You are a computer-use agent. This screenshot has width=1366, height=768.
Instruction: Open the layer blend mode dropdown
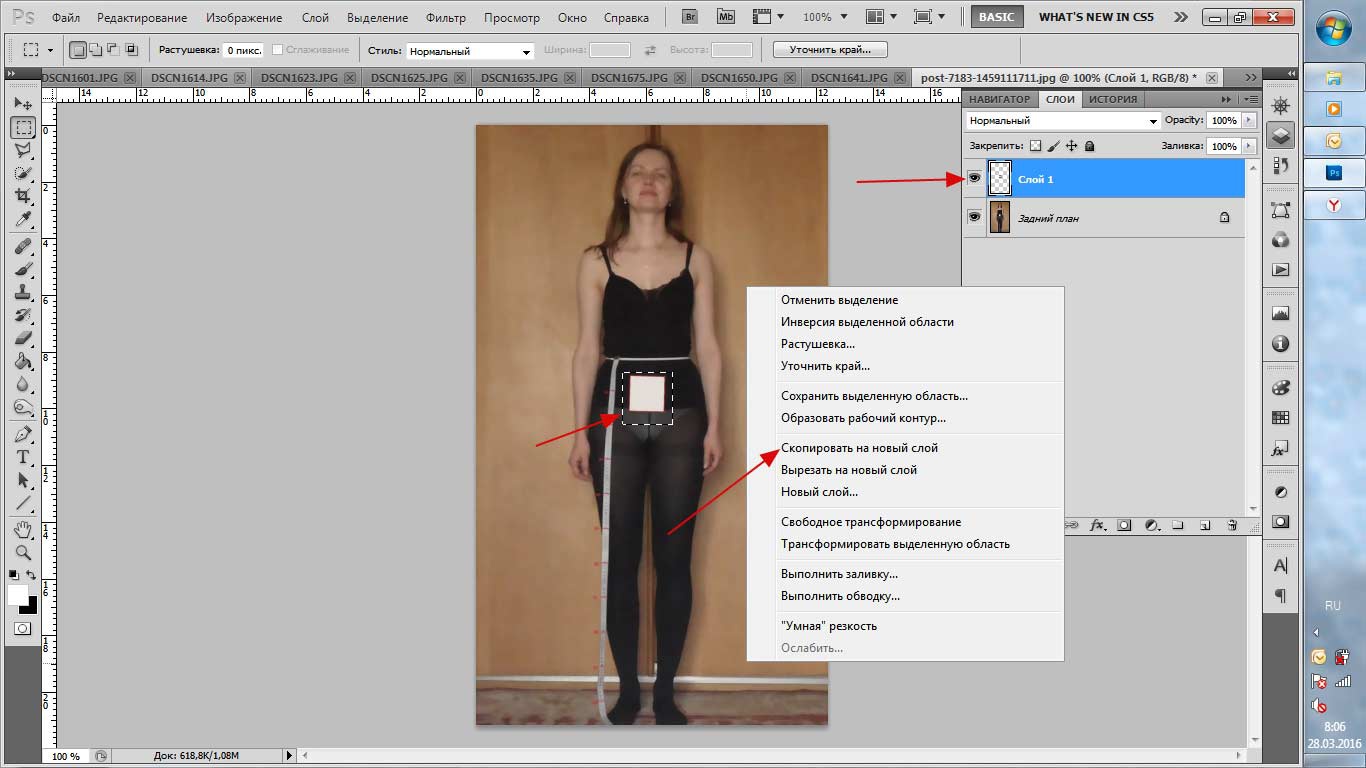[x=1063, y=120]
